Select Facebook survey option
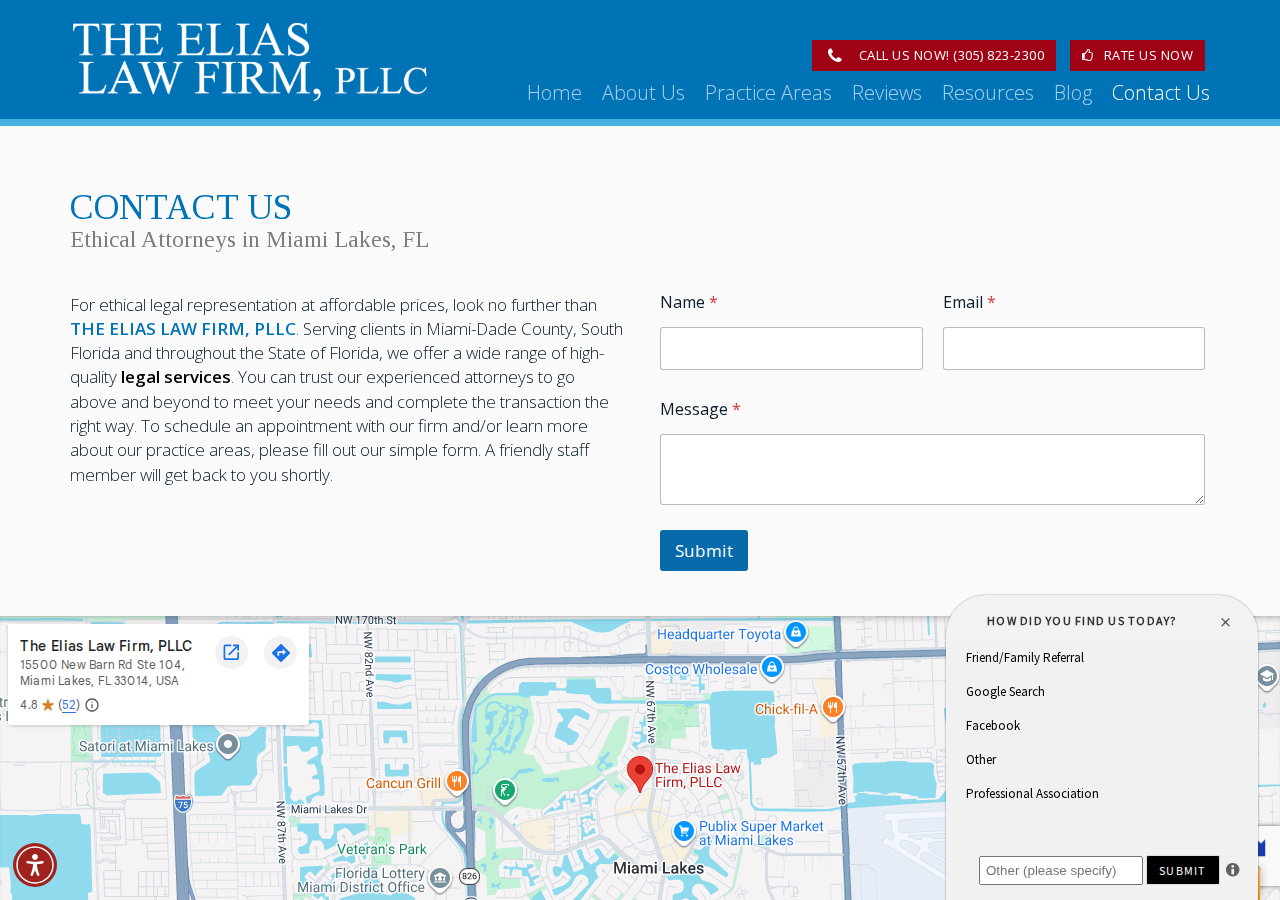The image size is (1280, 900). click(993, 726)
